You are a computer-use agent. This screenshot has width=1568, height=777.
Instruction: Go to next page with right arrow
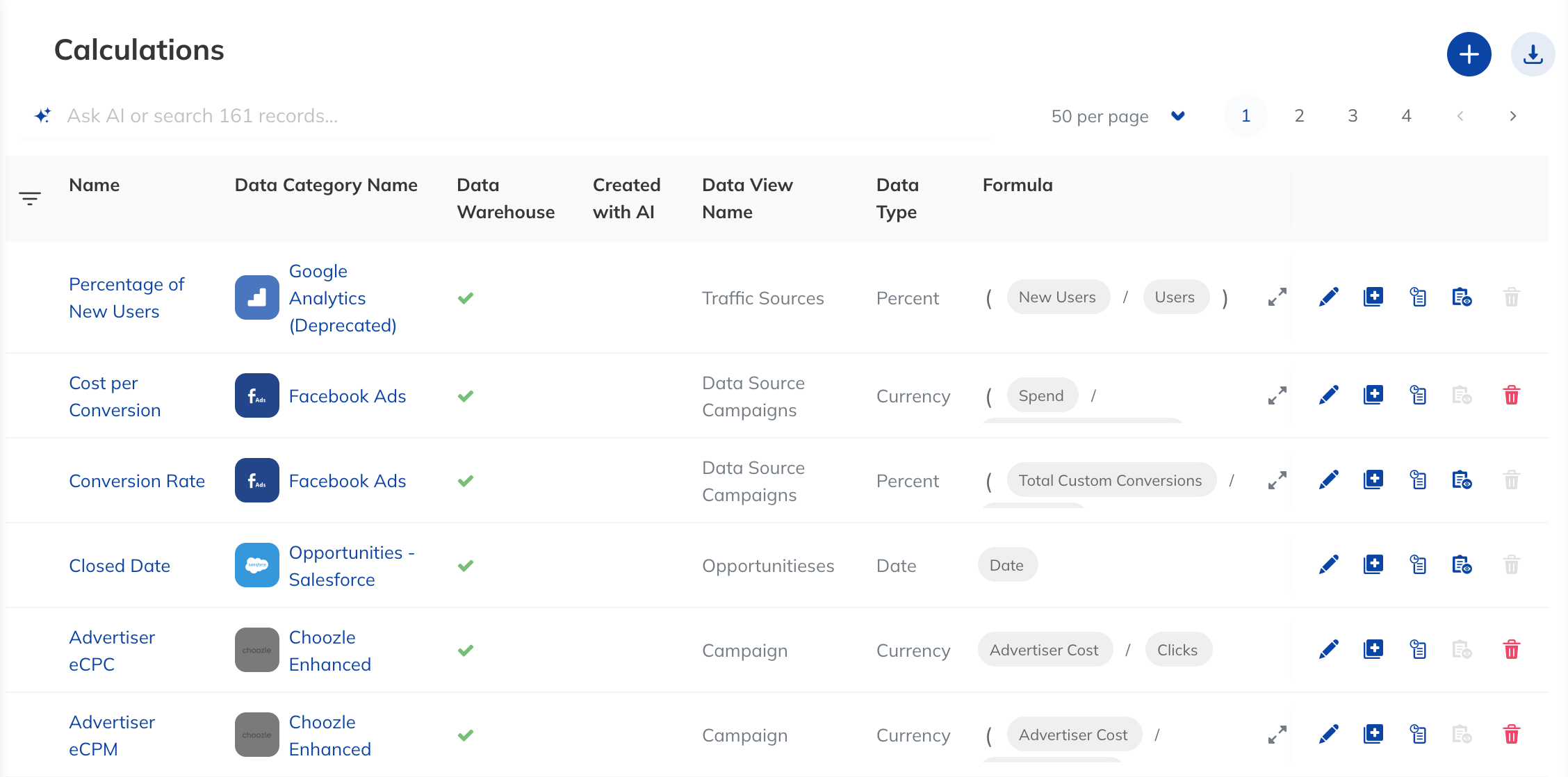pos(1513,116)
